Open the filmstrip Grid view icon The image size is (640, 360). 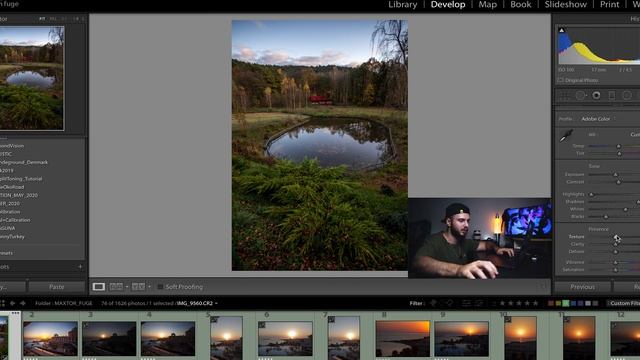coord(2,303)
